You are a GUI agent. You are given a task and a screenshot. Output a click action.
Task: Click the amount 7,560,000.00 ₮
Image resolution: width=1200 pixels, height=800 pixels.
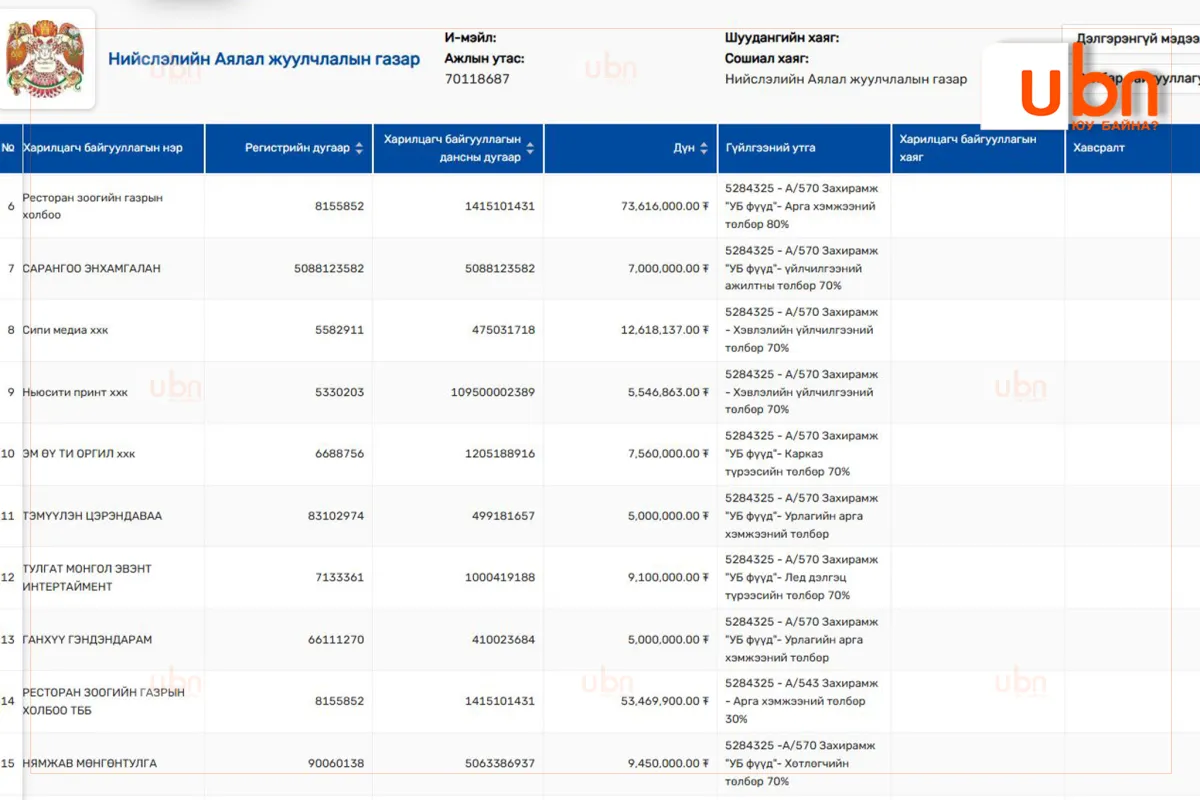(x=669, y=454)
